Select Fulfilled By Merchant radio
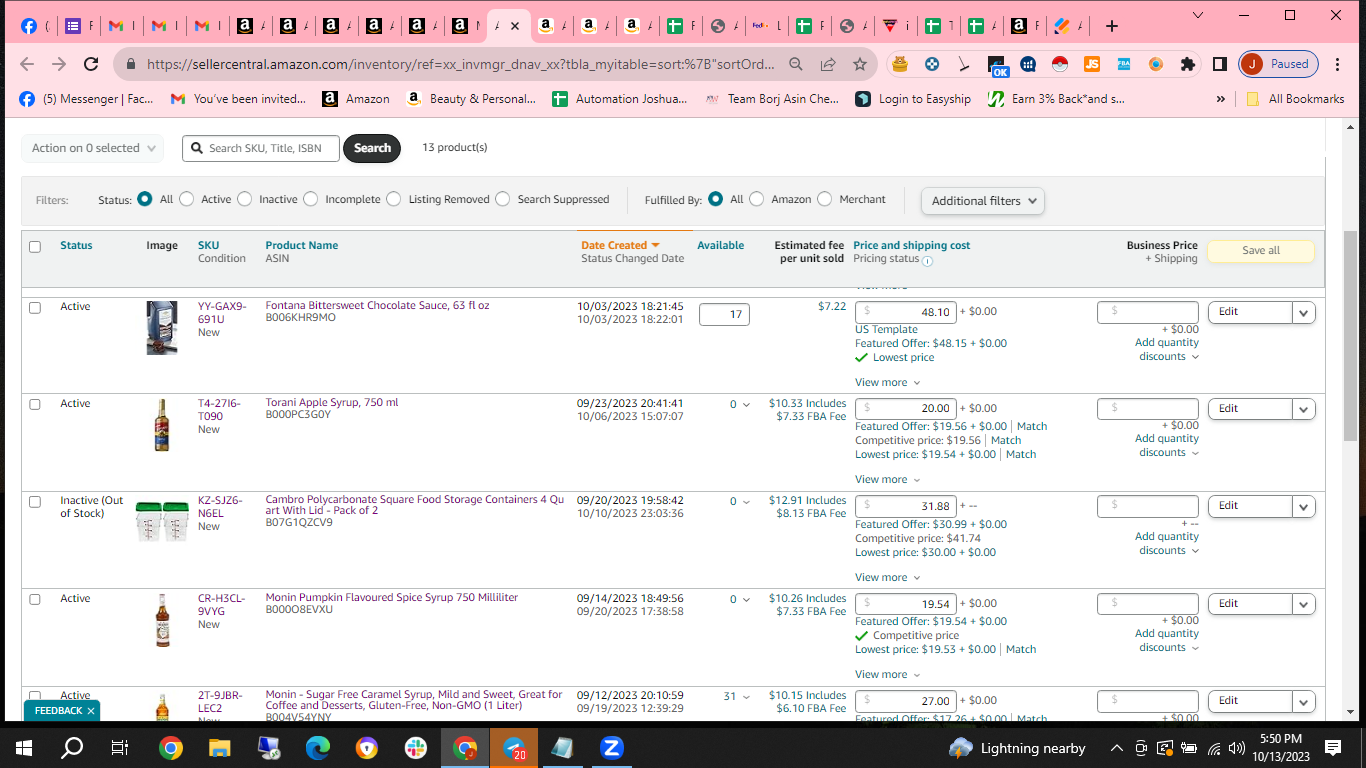Viewport: 1366px width, 768px height. pos(825,199)
